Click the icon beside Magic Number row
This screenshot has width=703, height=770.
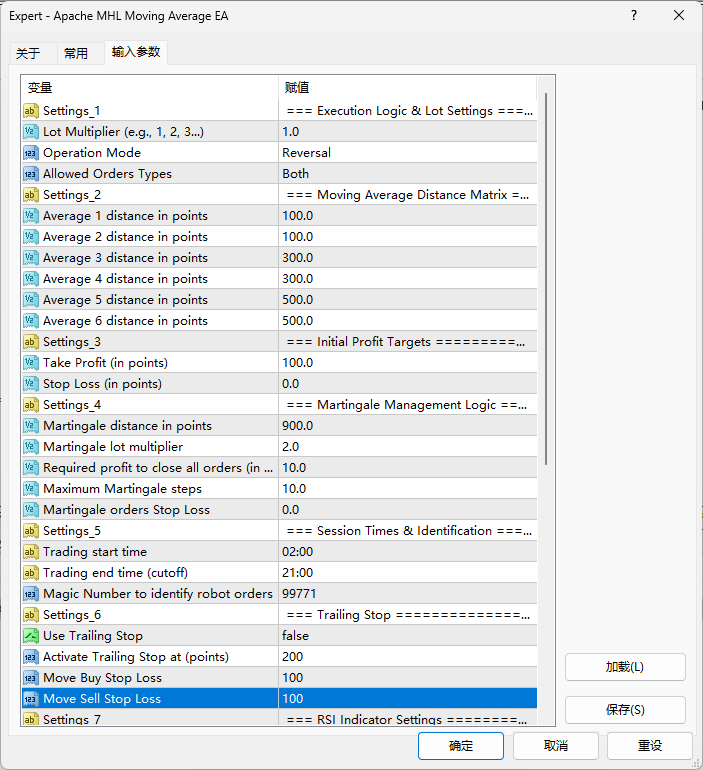(30, 594)
